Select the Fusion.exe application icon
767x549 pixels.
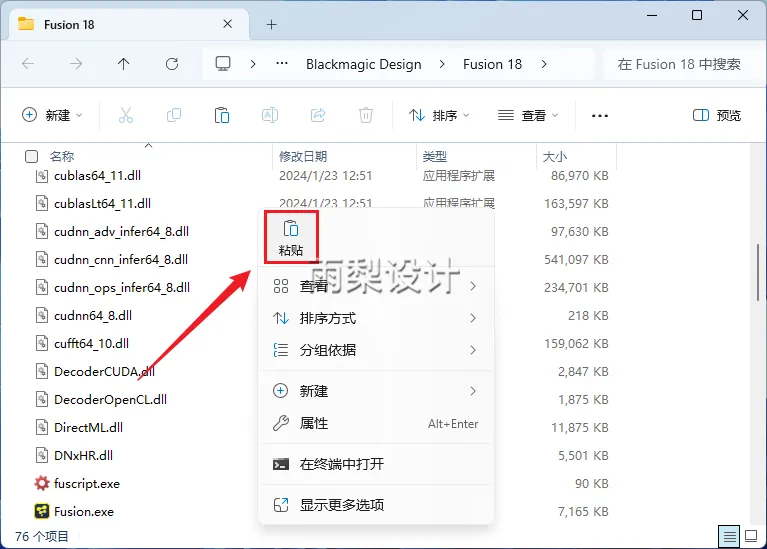coord(42,511)
